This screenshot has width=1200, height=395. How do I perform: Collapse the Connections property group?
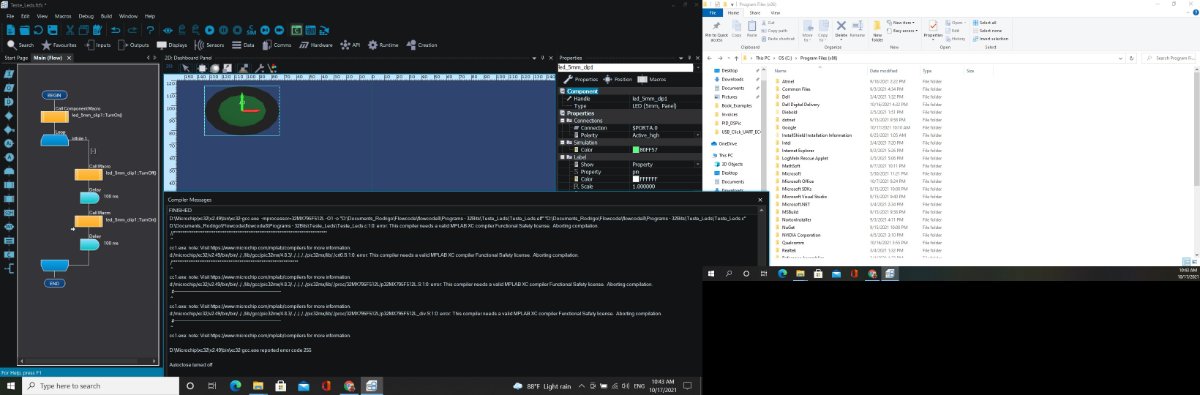tap(563, 121)
